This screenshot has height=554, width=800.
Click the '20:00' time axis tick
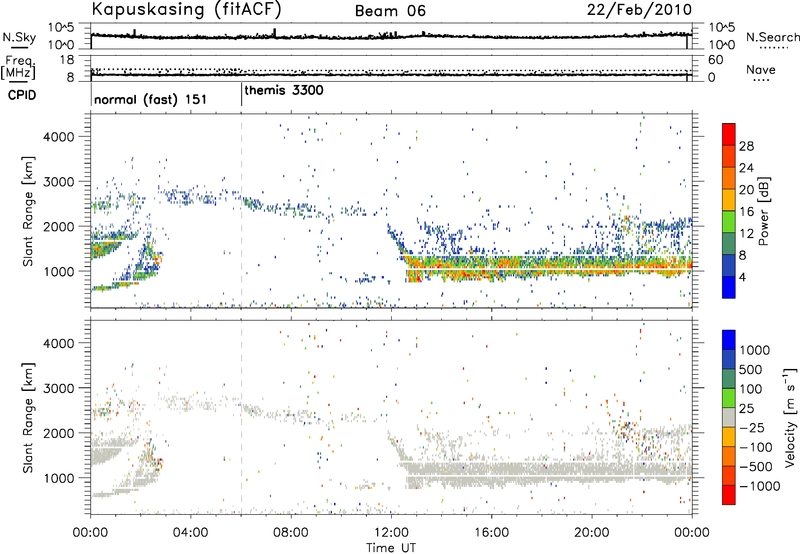pyautogui.click(x=591, y=533)
